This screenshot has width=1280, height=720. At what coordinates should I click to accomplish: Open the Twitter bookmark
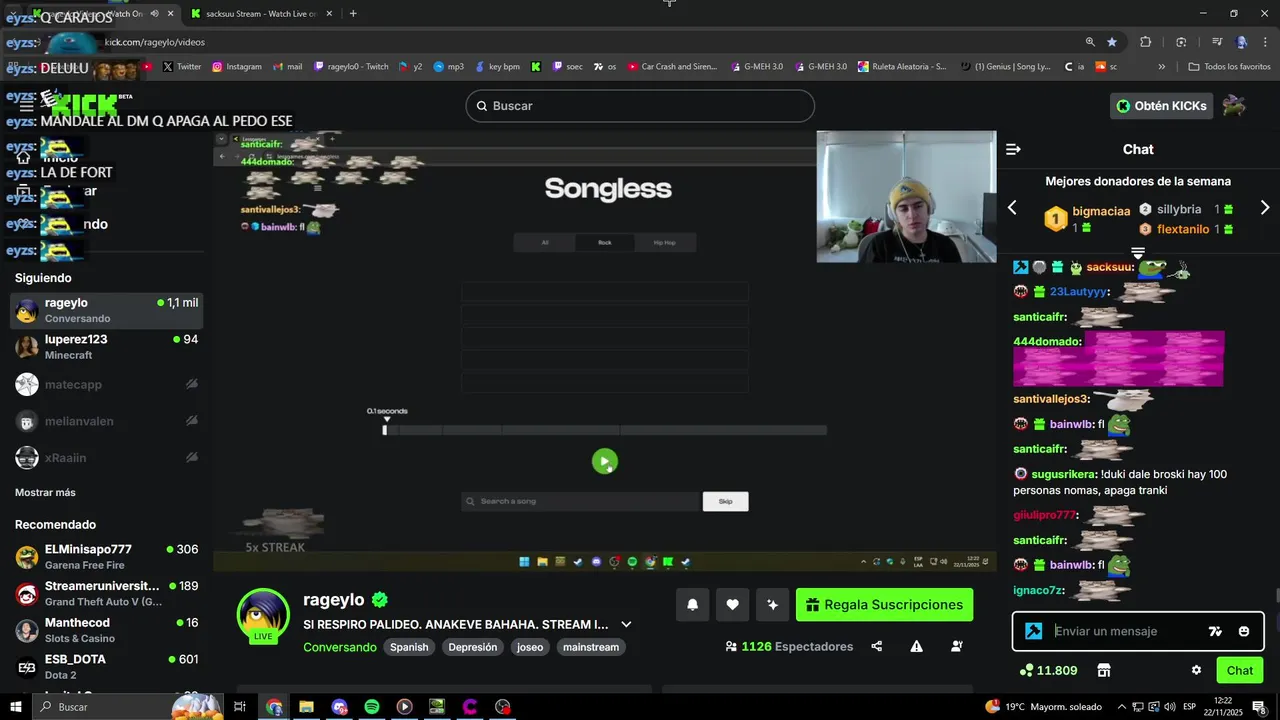[x=182, y=67]
